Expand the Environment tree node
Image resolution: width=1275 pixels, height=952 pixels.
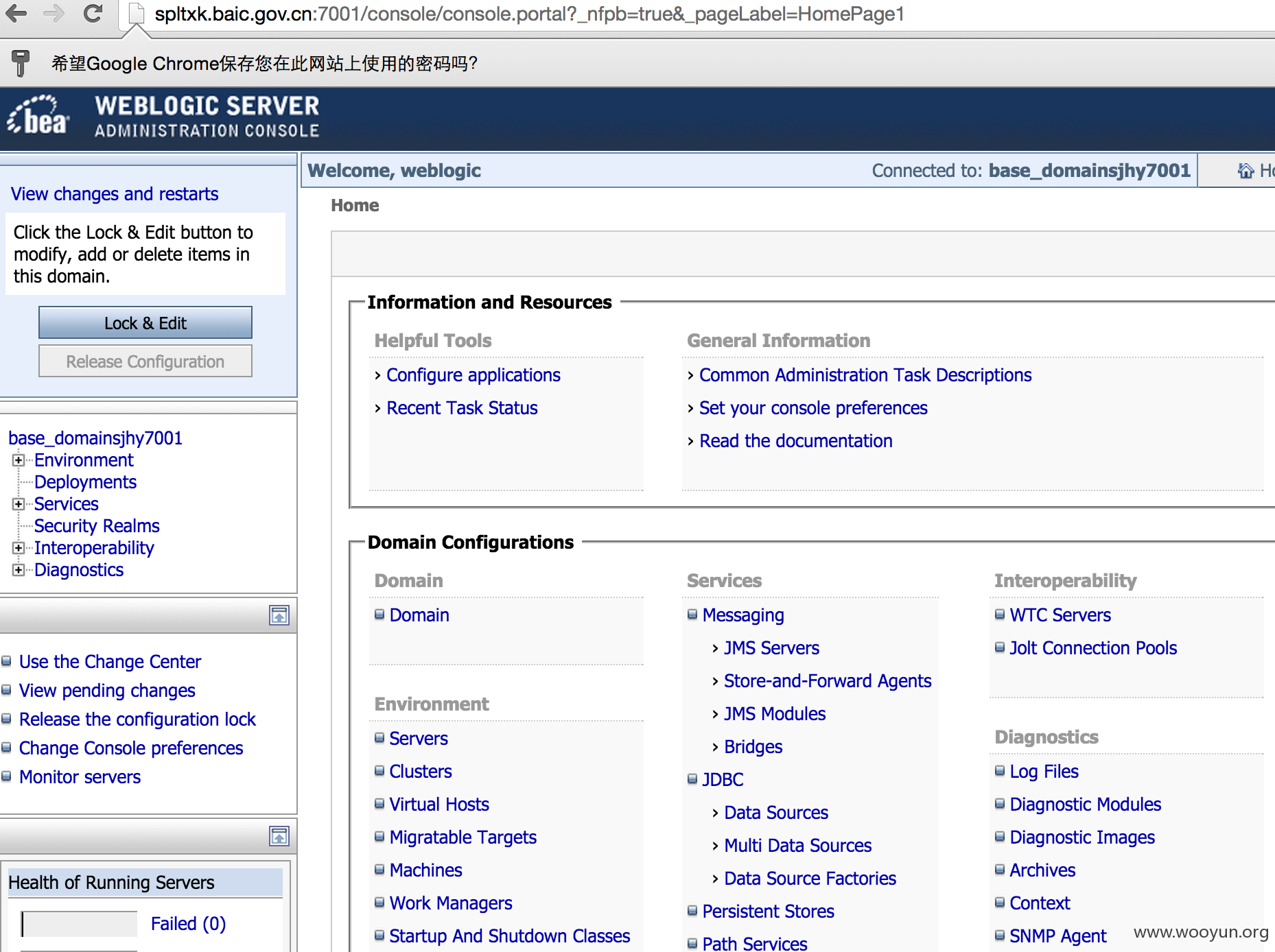point(19,460)
